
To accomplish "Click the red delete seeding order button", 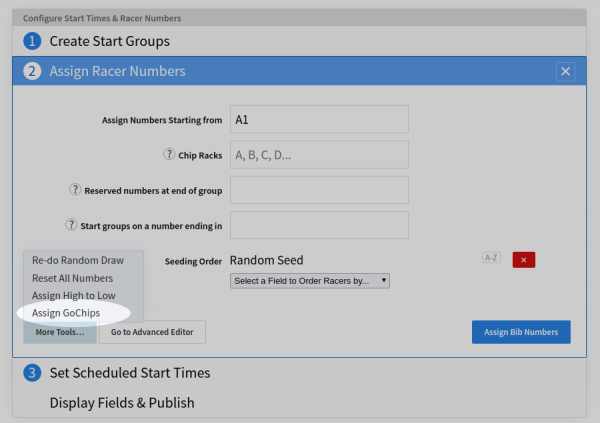I will point(524,260).
